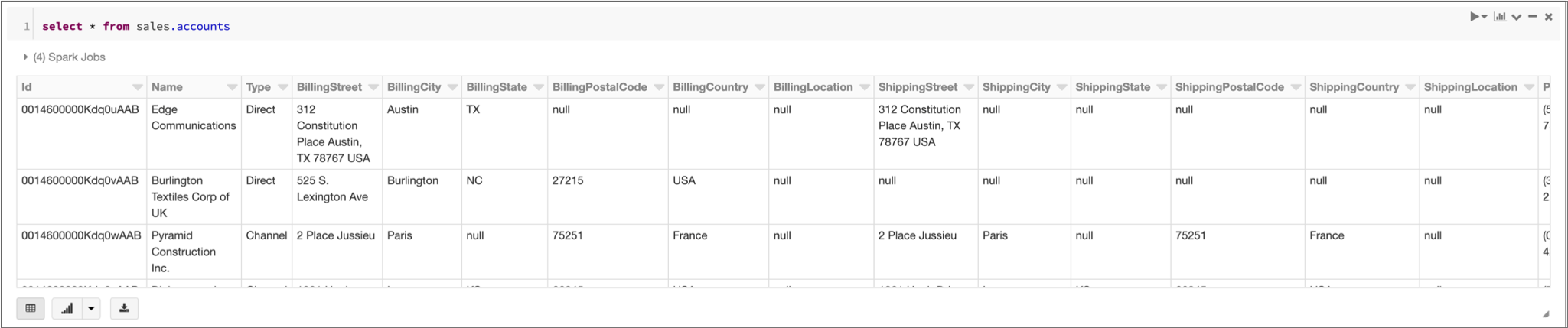Open the cell's chart dashboard icon
Screen dimensions: 1568x328
point(1500,17)
